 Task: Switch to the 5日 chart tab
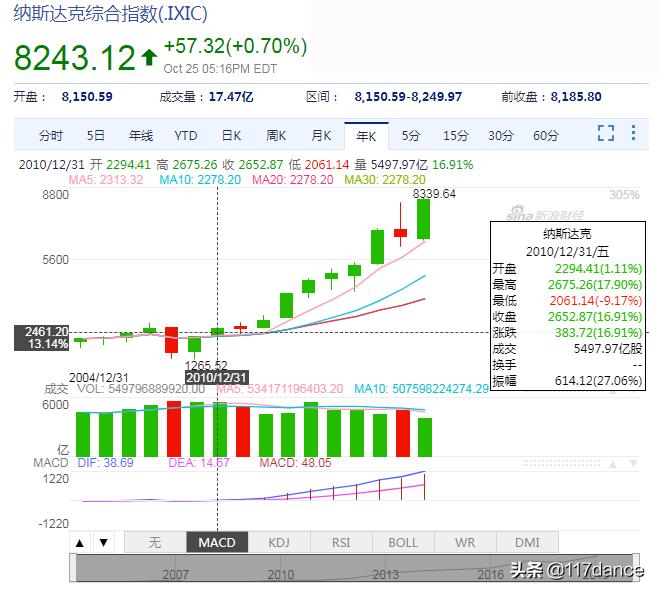(95, 136)
